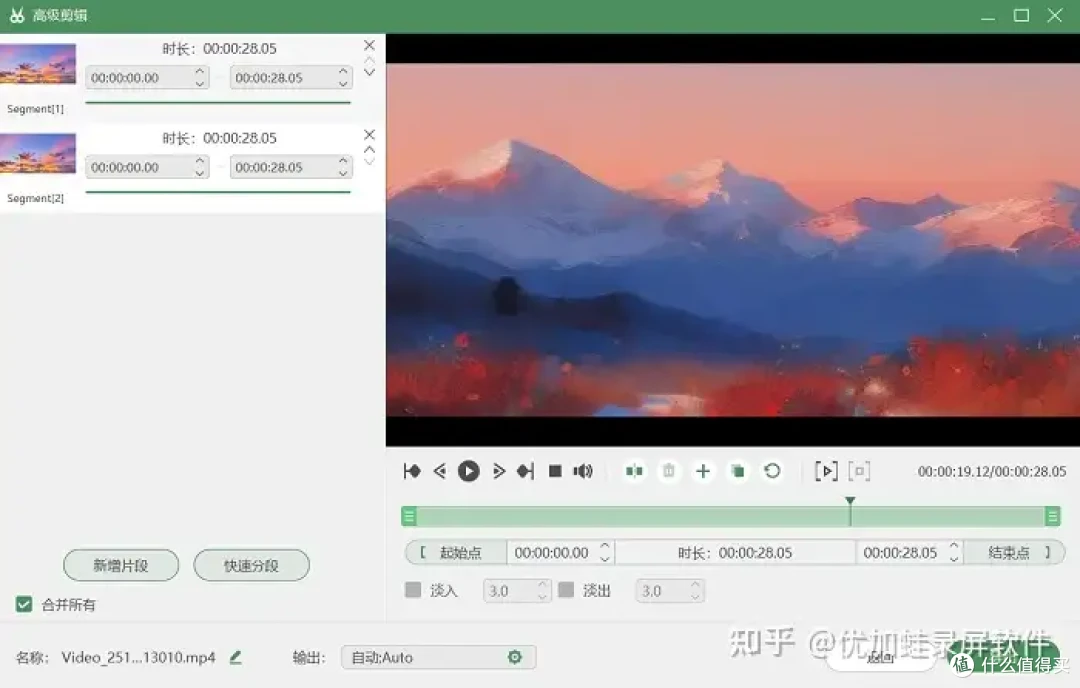Reset edits with the circular arrow icon

(772, 471)
